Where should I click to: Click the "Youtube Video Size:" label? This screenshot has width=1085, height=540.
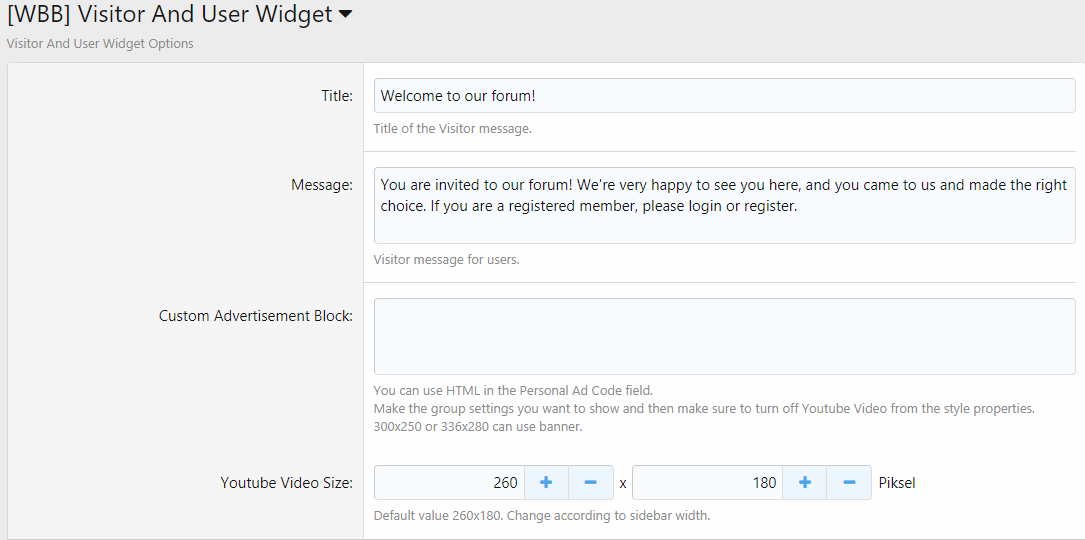coord(286,483)
